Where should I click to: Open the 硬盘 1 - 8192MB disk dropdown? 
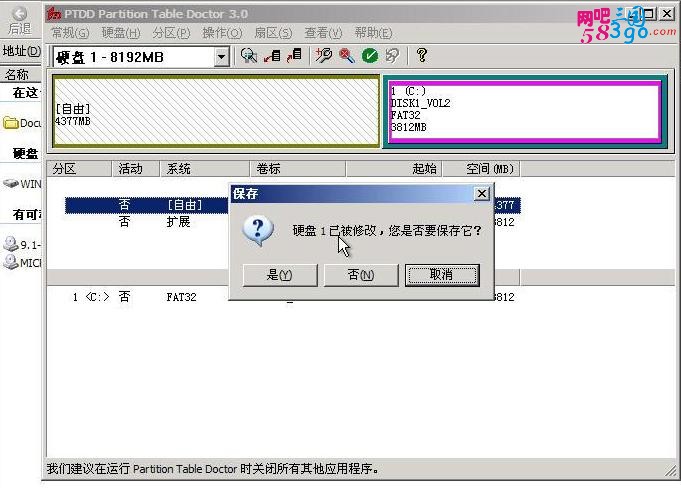pyautogui.click(x=221, y=57)
